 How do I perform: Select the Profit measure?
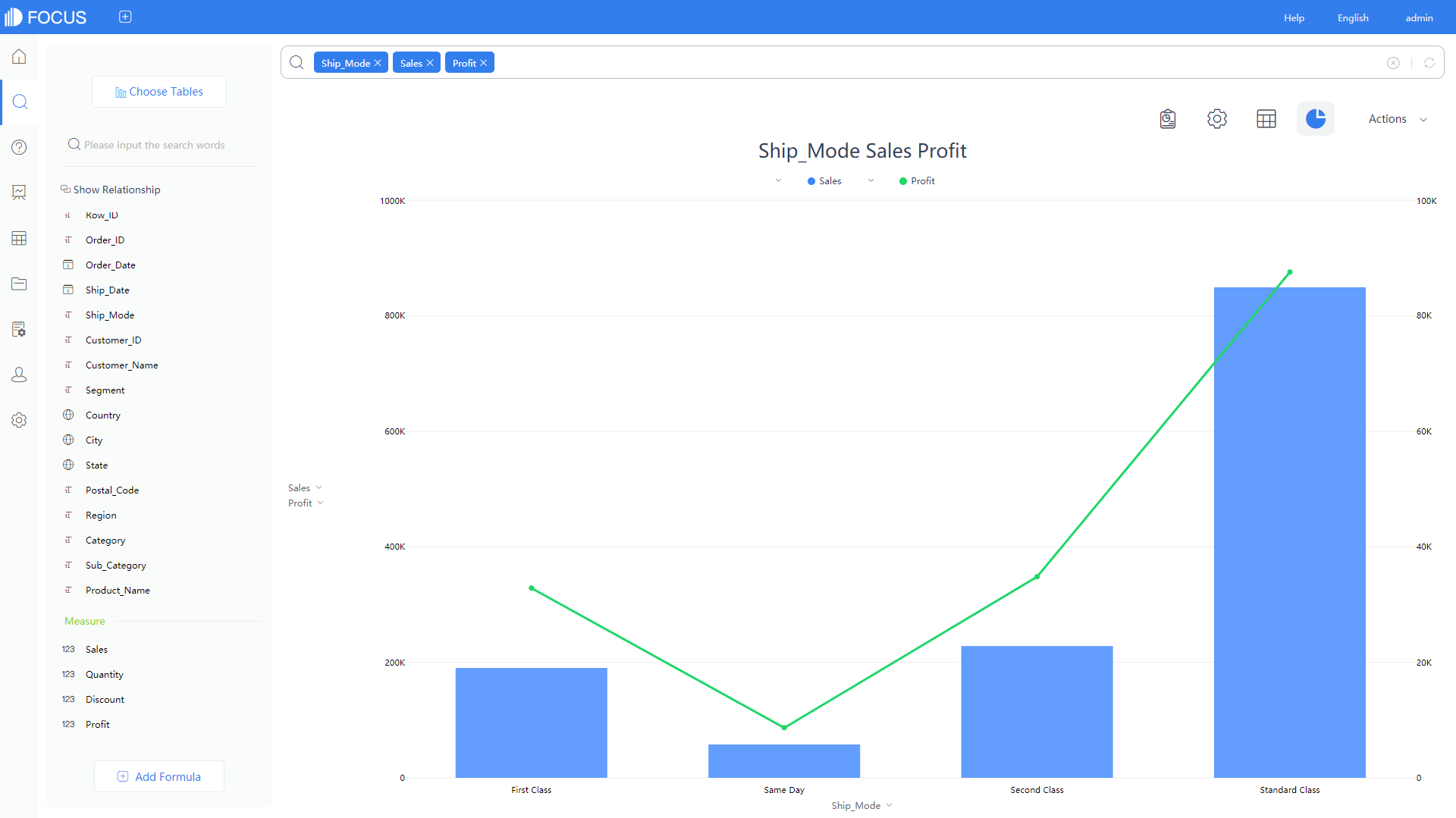(98, 724)
